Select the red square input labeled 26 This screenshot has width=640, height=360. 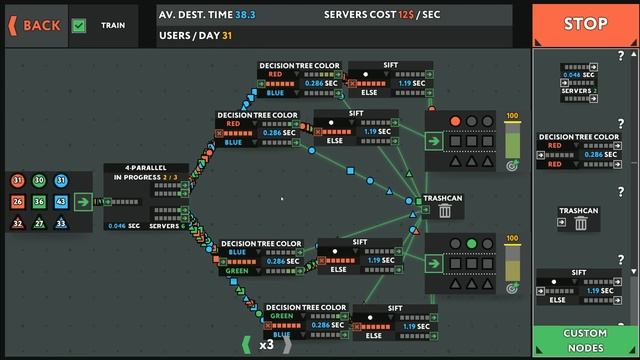coord(18,202)
